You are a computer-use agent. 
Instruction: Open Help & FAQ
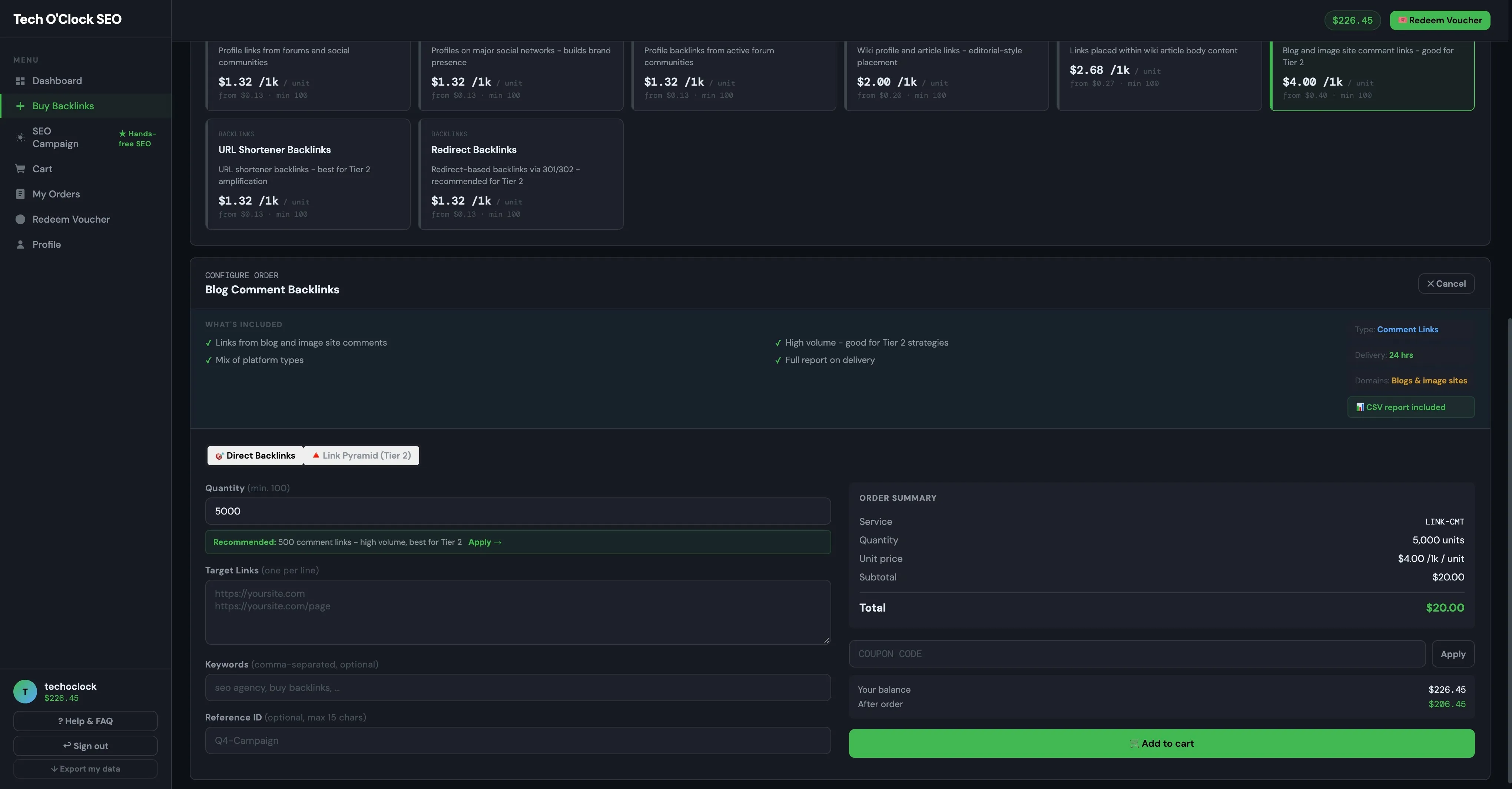click(x=86, y=721)
